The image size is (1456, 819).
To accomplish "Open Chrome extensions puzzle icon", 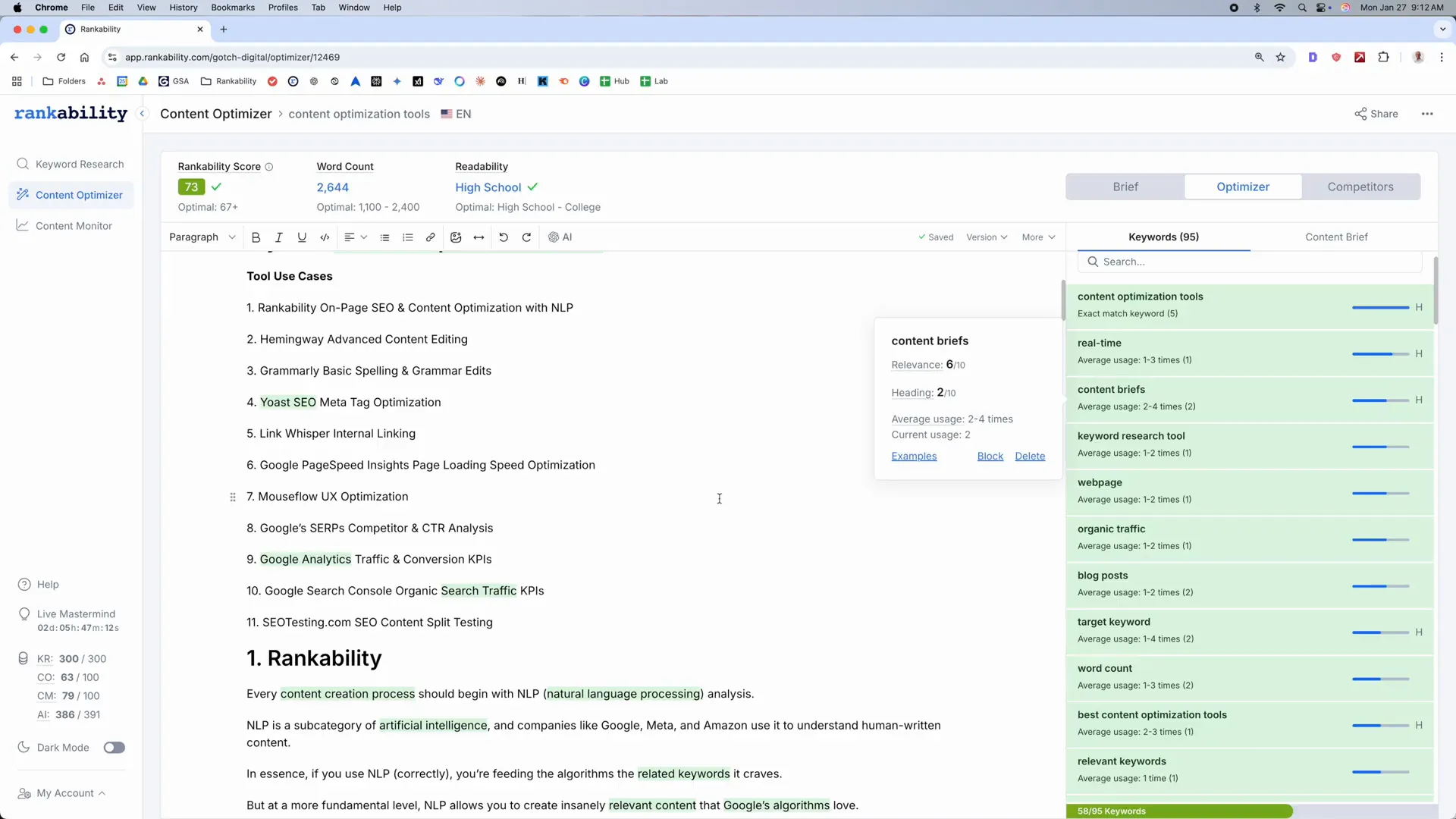I will (1383, 57).
